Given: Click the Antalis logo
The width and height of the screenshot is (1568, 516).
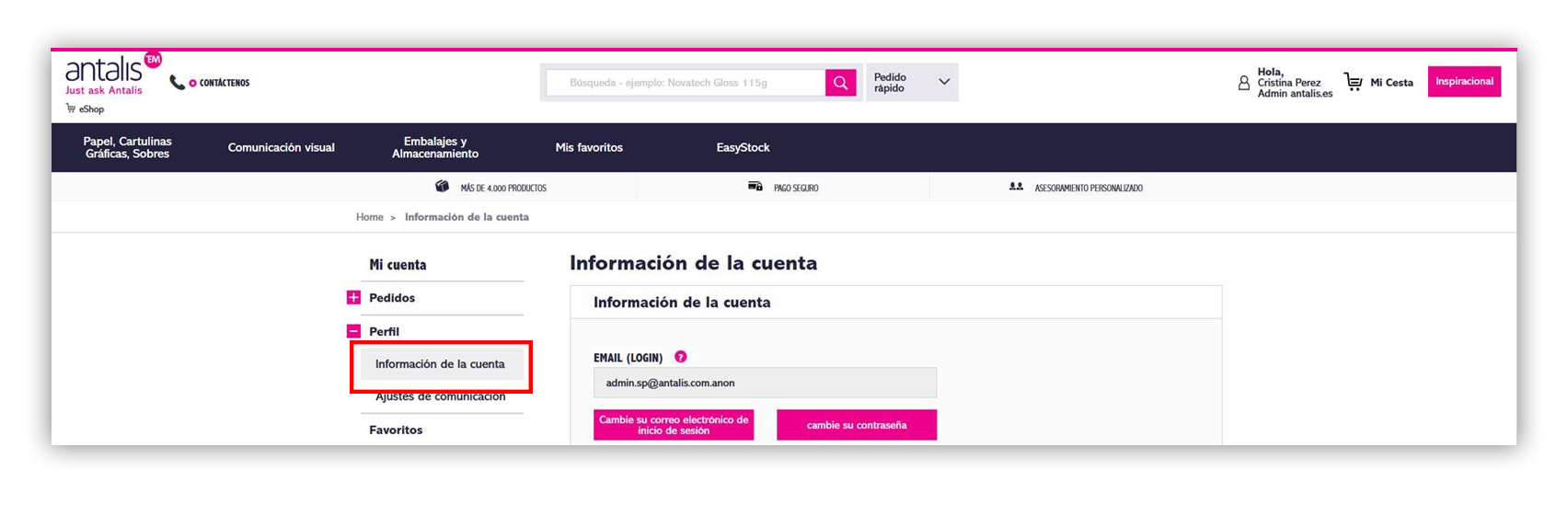Looking at the screenshot, I should click(105, 70).
